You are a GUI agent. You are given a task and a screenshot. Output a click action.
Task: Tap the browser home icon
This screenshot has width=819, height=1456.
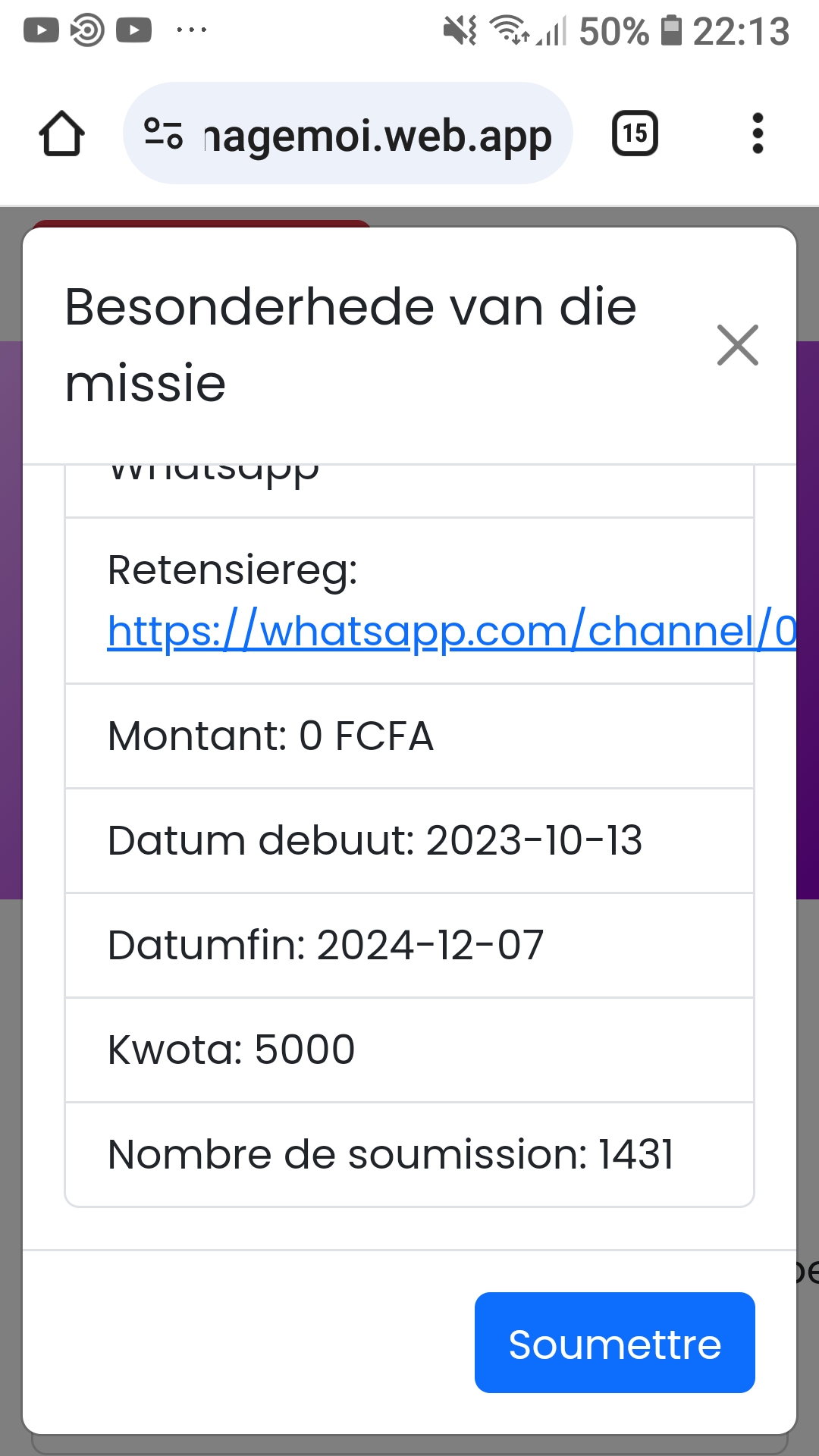coord(61,134)
